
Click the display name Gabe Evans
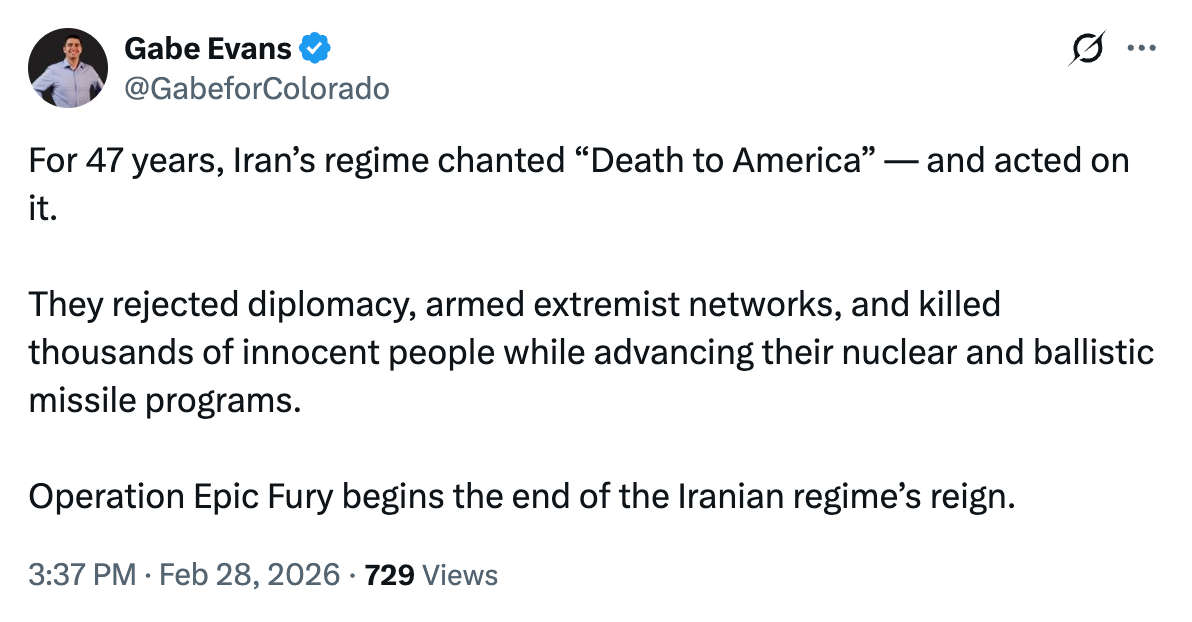(x=209, y=48)
